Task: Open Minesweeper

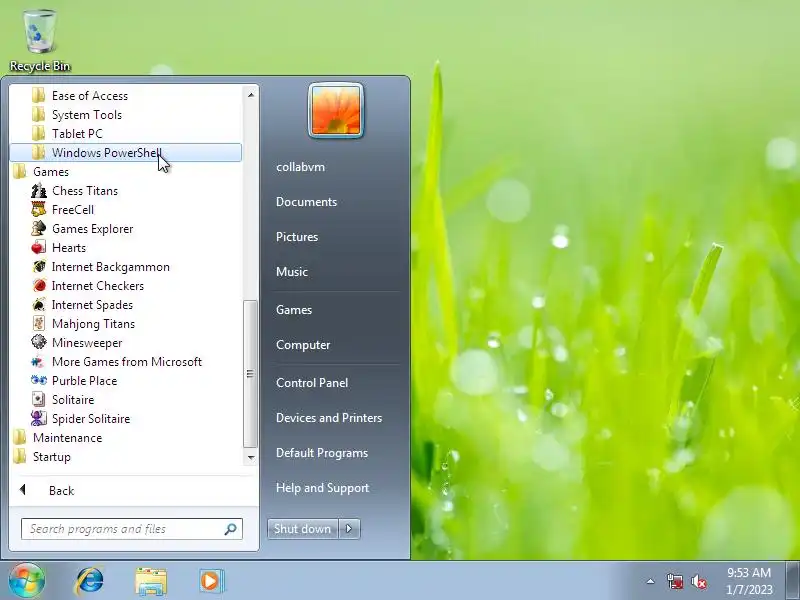Action: pos(87,343)
